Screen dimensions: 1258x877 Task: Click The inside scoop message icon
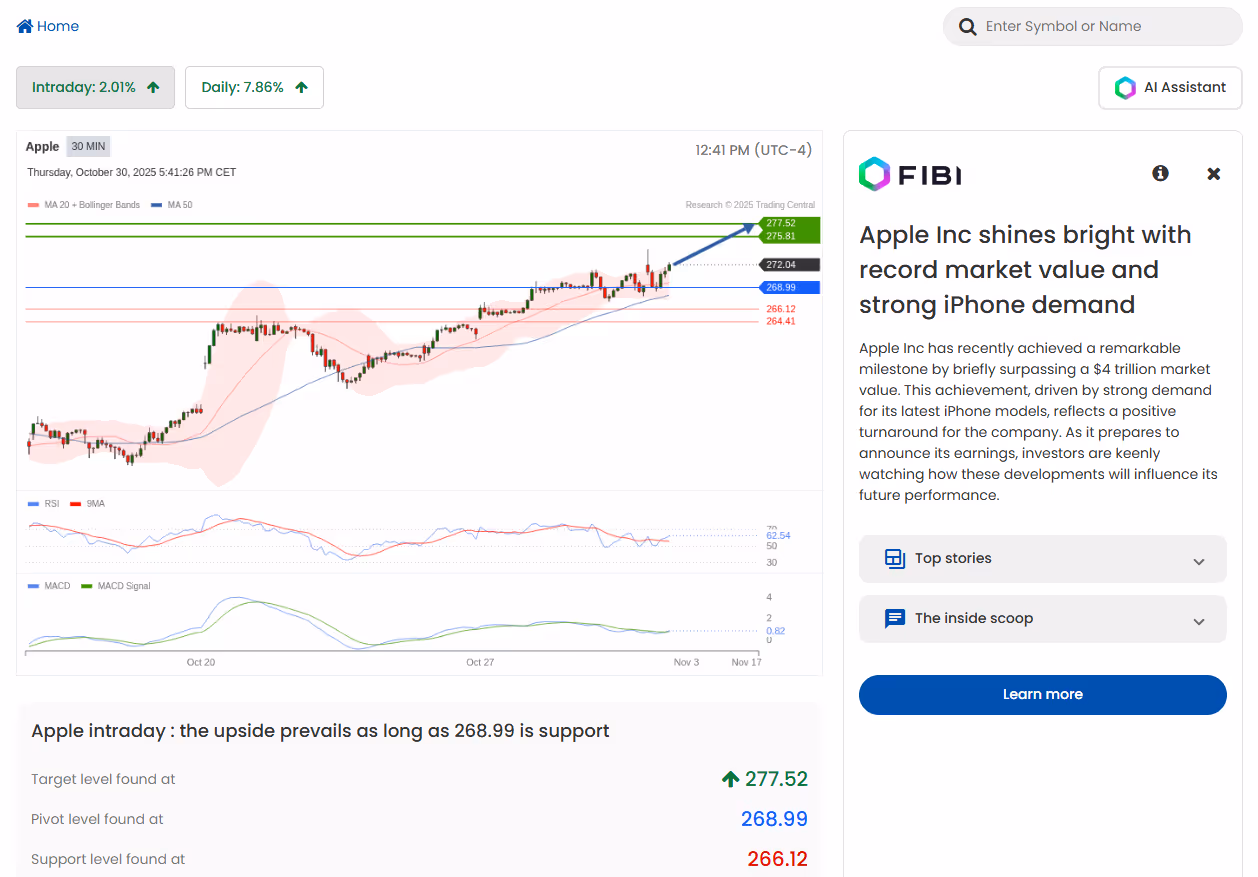895,618
